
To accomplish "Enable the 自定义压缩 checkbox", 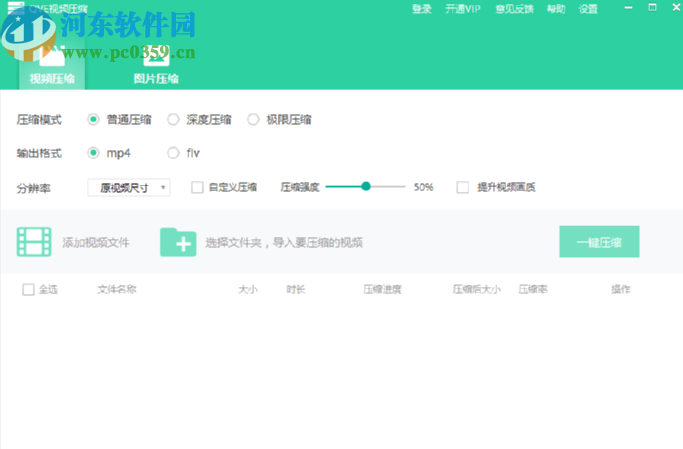I will [x=197, y=187].
